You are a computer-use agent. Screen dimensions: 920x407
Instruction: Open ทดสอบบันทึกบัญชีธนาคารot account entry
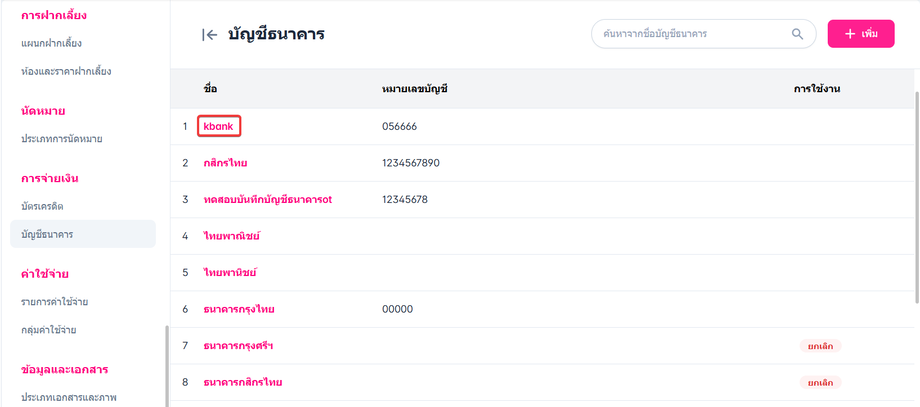click(x=267, y=199)
